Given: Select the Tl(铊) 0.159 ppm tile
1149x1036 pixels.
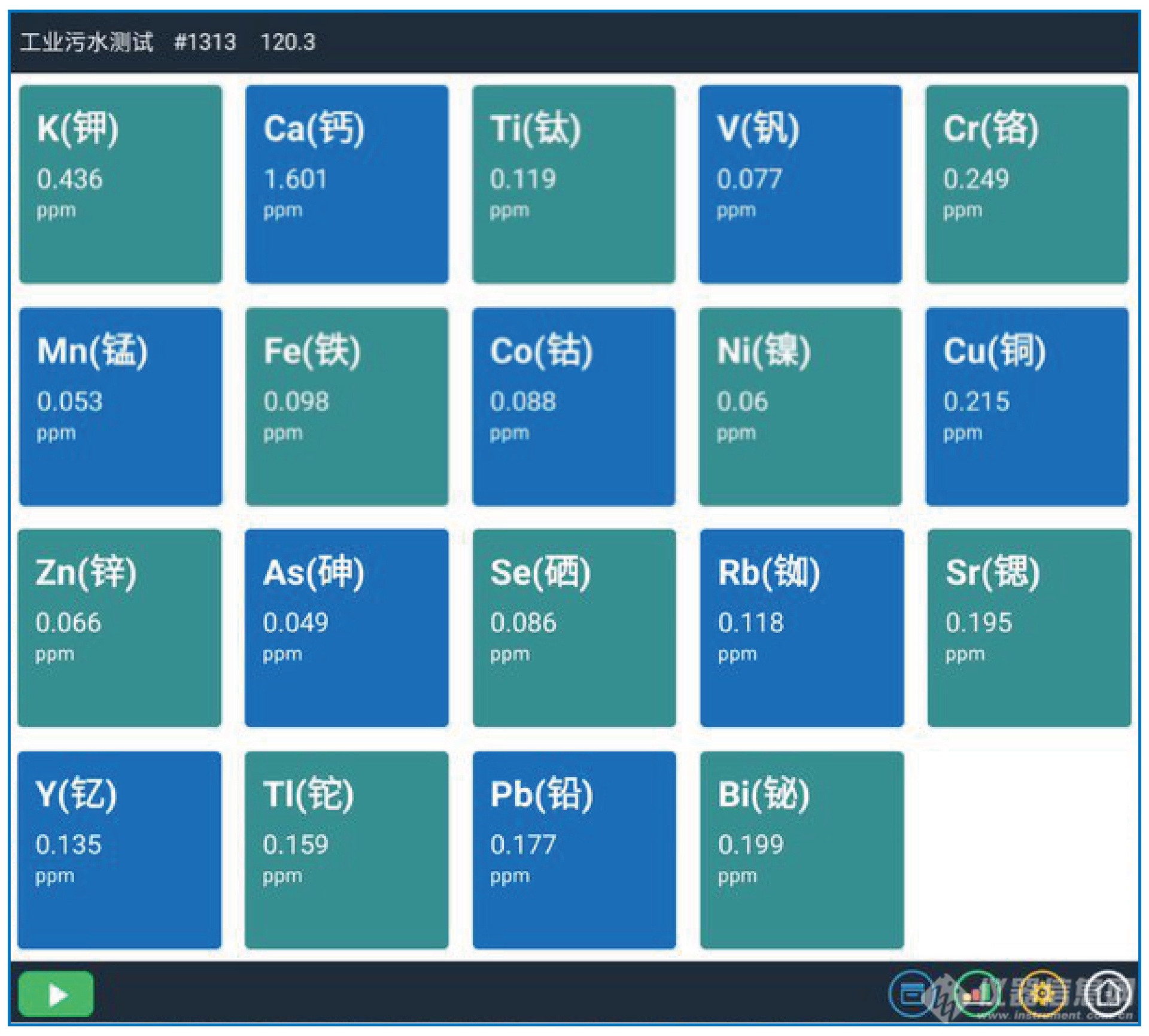Looking at the screenshot, I should (347, 850).
